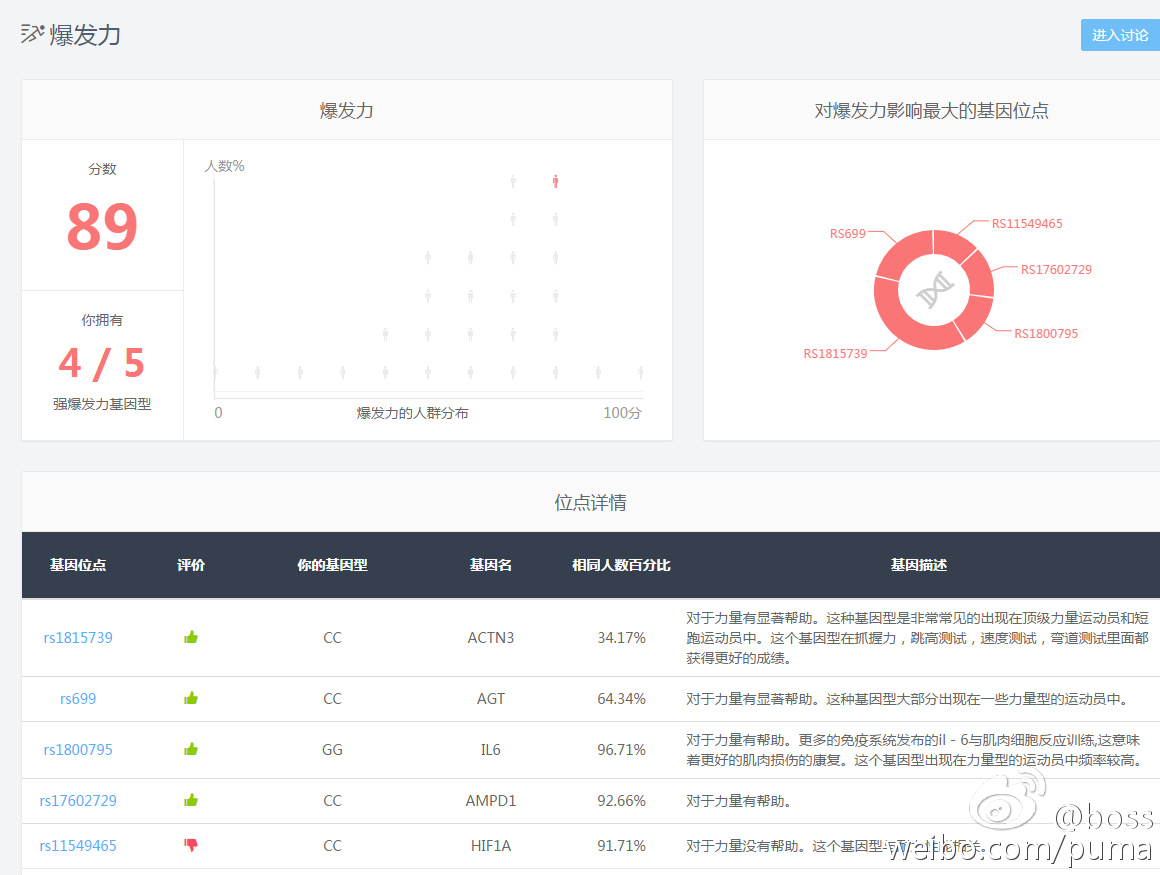
Task: Click the thumbs-up icon in the rs17602729 row
Action: point(191,800)
